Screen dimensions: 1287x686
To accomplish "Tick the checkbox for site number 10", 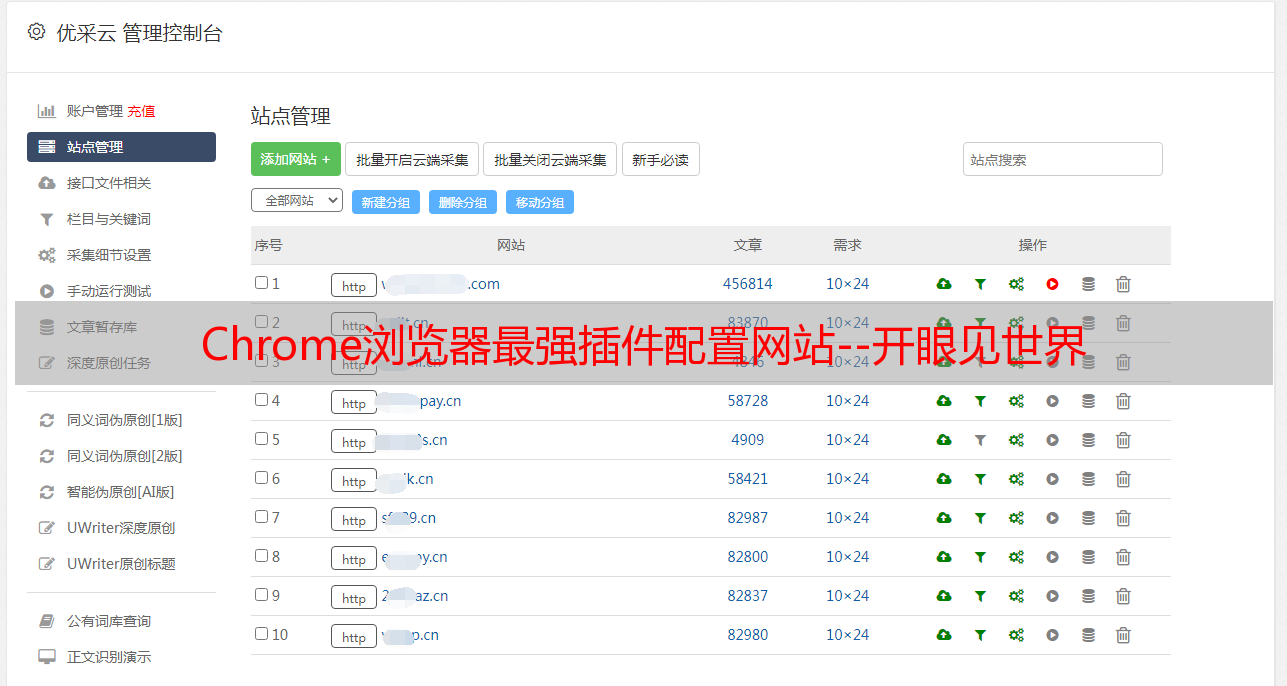I will pyautogui.click(x=261, y=634).
